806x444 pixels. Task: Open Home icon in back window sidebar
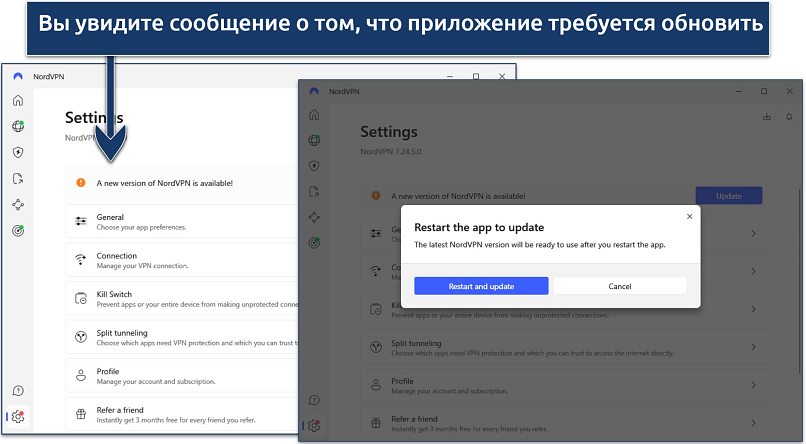pyautogui.click(x=18, y=100)
